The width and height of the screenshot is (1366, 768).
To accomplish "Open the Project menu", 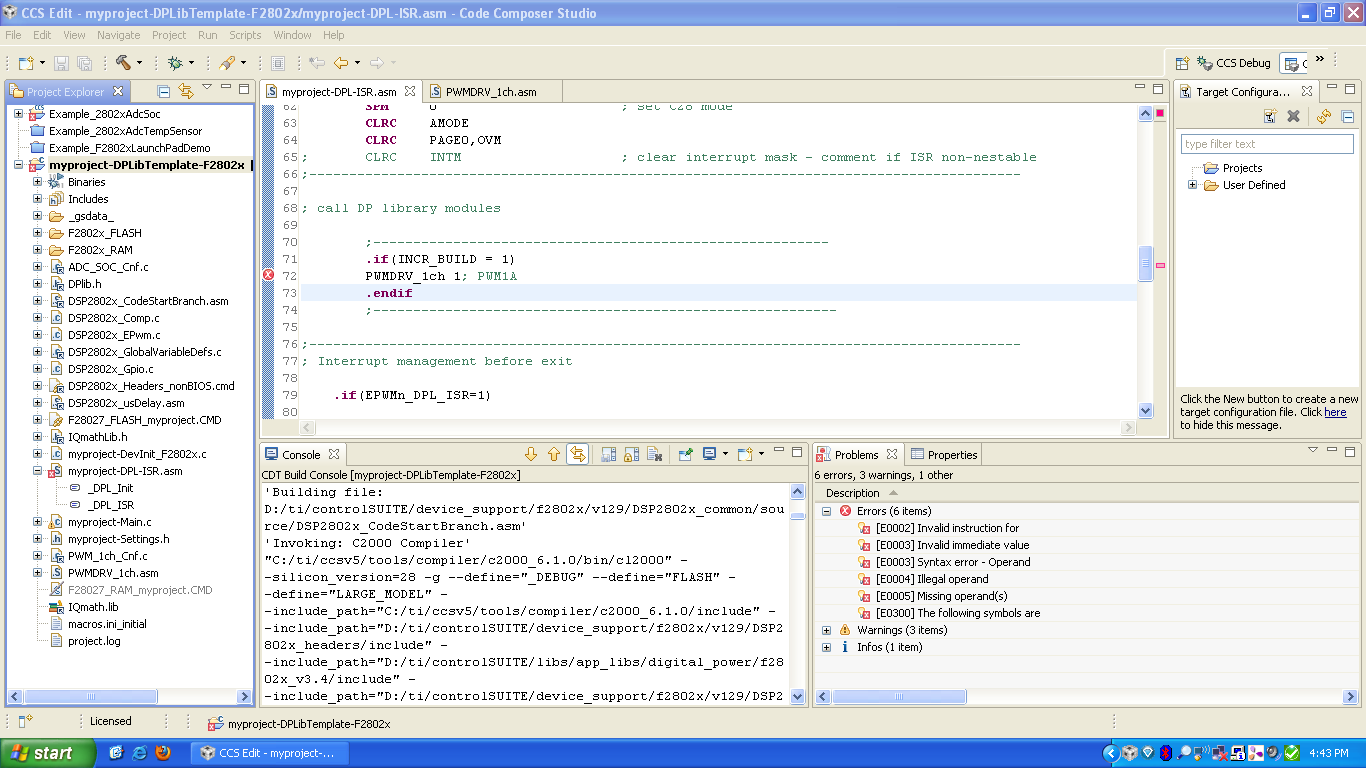I will tap(169, 35).
